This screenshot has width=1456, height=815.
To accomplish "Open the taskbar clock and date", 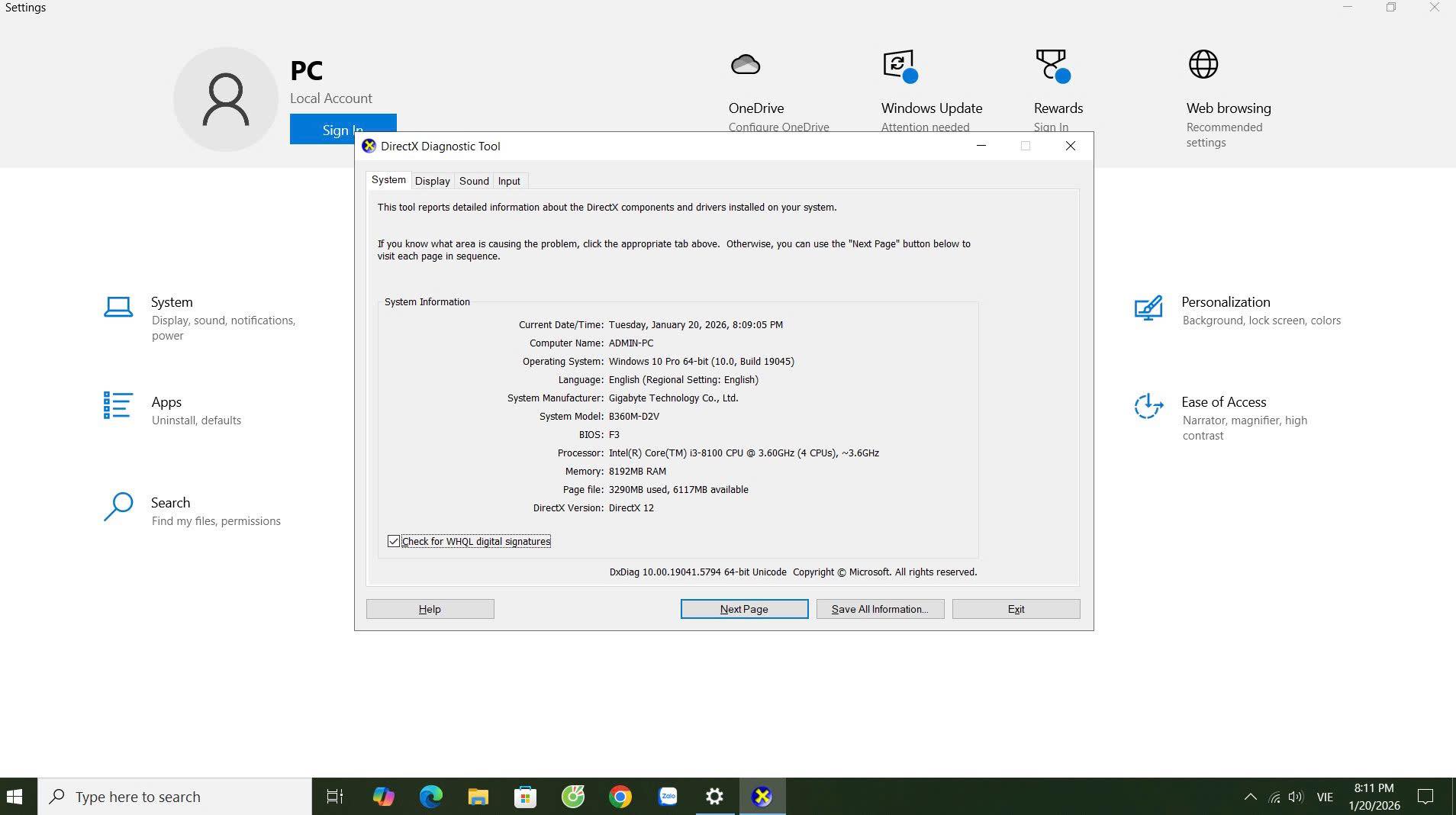I will (1374, 797).
